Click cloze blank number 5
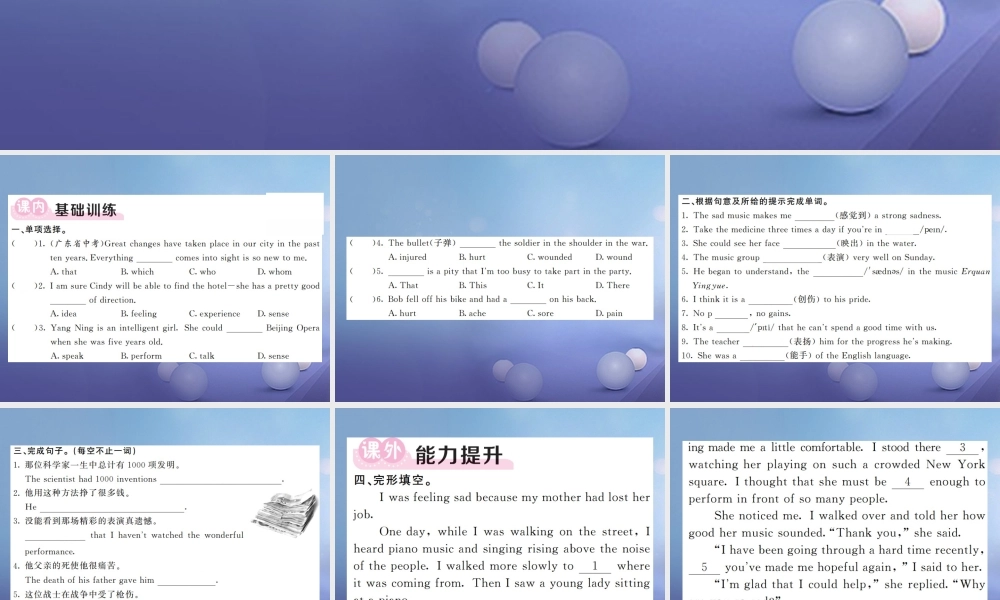Image resolution: width=1000 pixels, height=600 pixels. click(x=704, y=567)
